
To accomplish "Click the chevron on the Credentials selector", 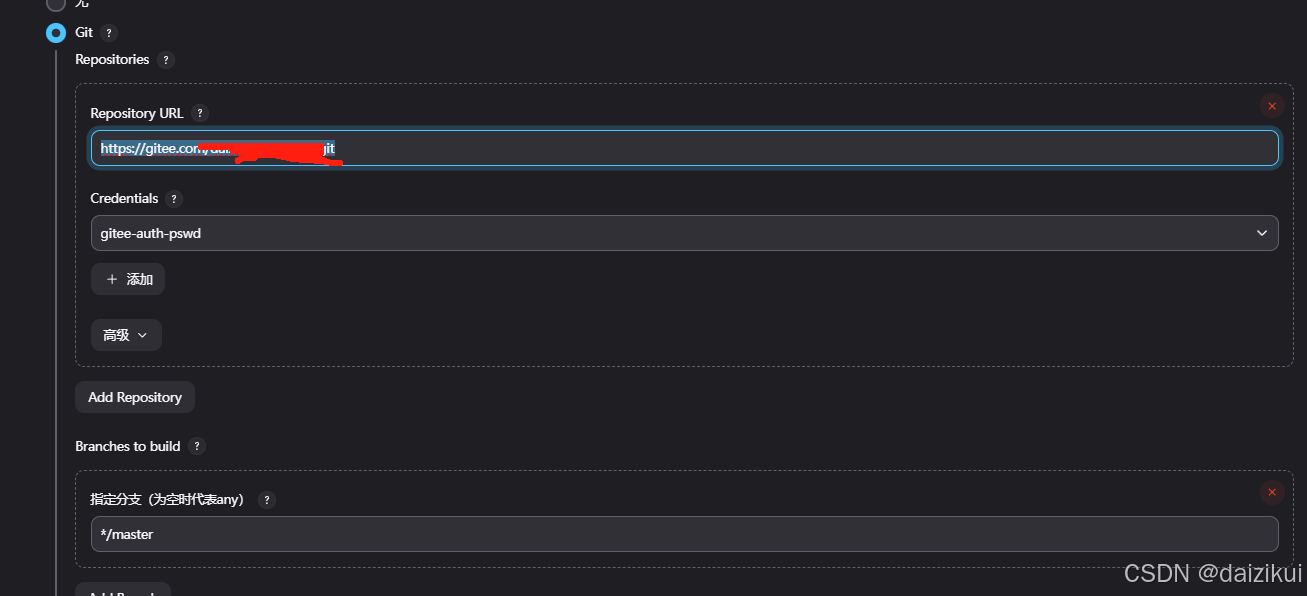I will click(x=1263, y=233).
